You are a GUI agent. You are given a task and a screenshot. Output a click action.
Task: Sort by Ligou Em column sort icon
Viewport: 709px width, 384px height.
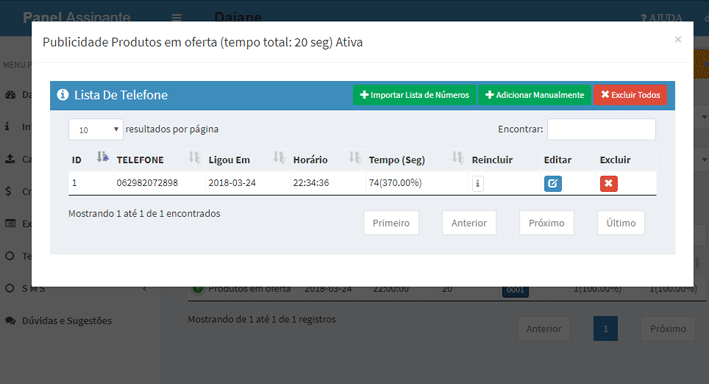279,157
